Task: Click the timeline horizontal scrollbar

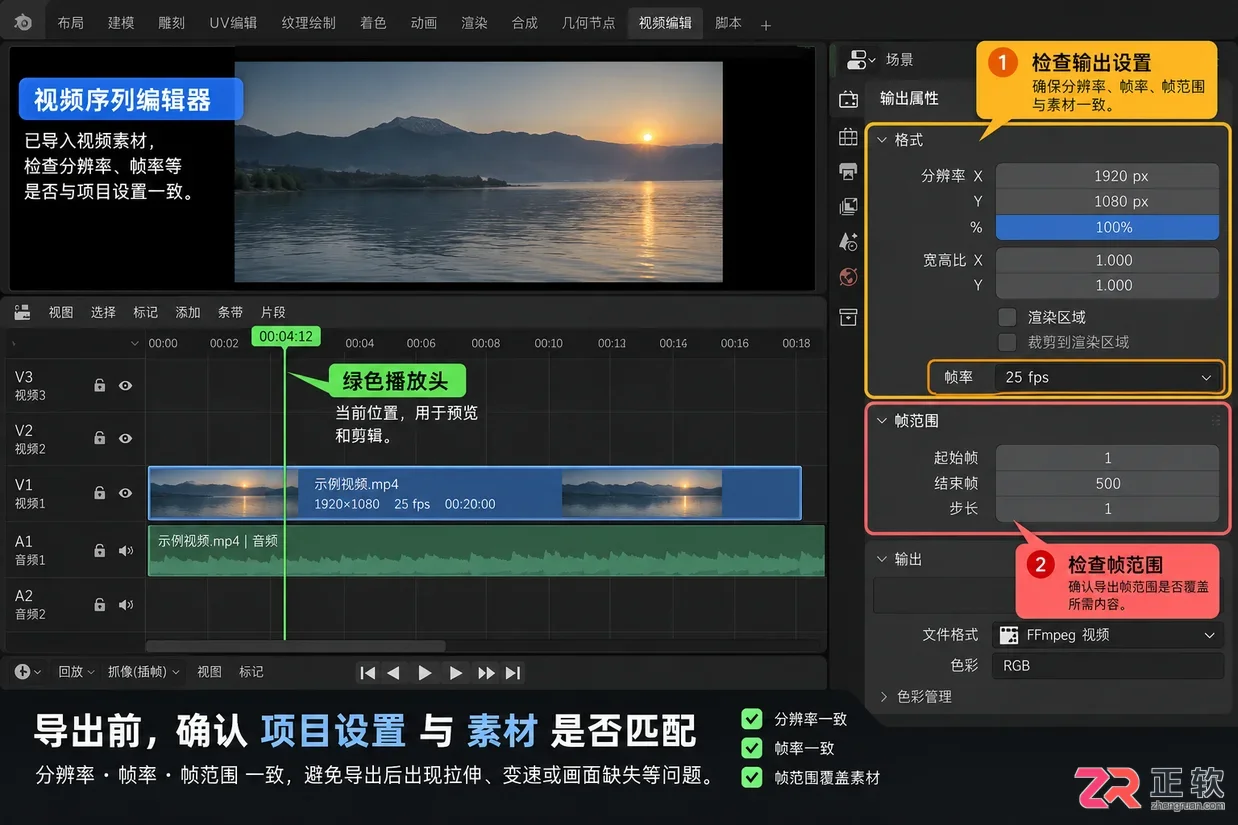Action: 295,647
